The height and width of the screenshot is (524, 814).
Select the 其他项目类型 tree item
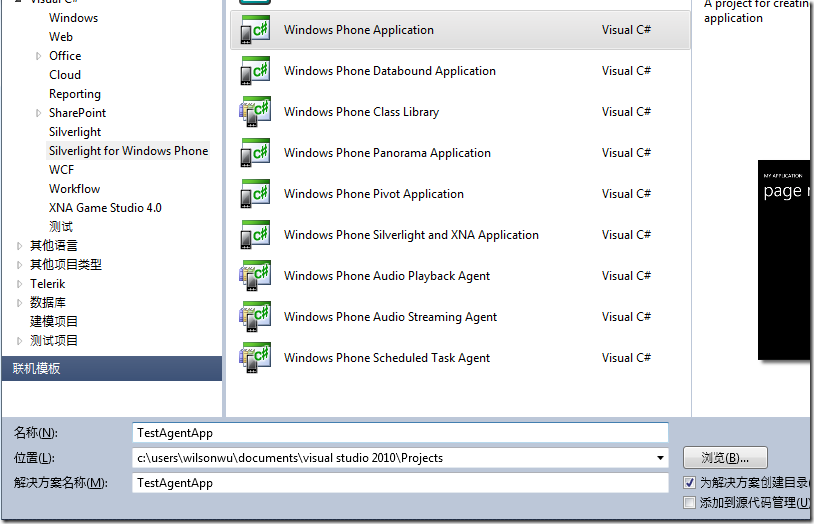click(65, 265)
